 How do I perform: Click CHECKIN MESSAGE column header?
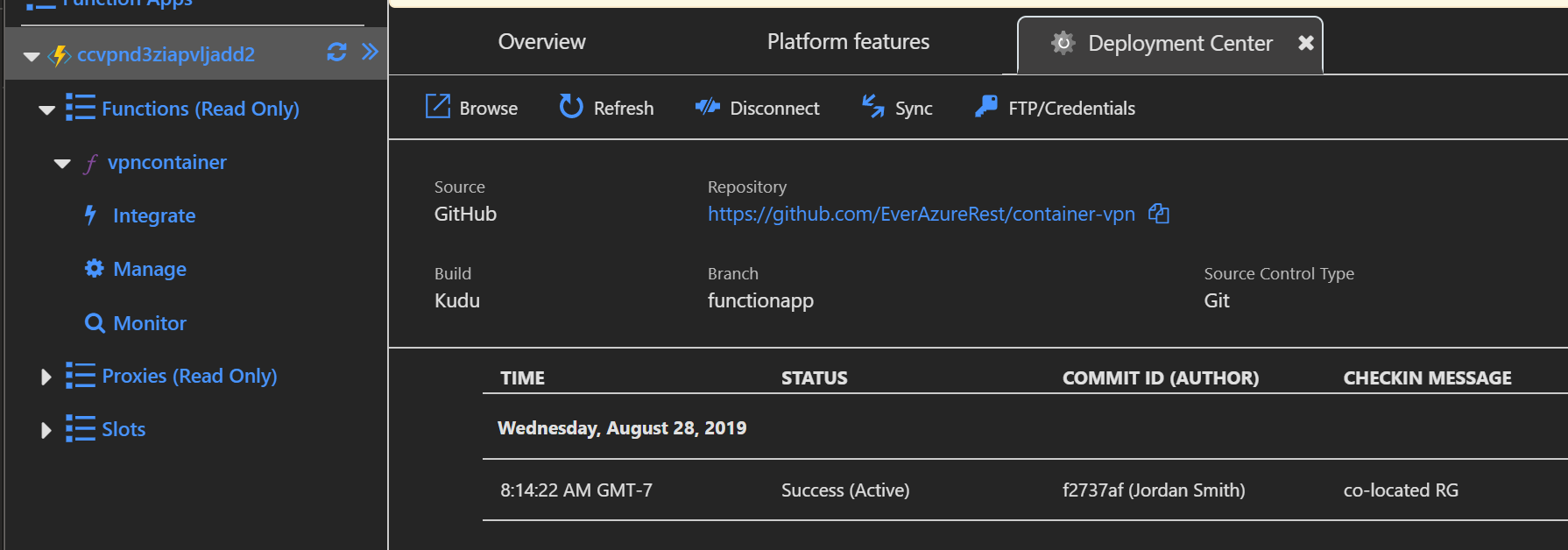pyautogui.click(x=1428, y=377)
